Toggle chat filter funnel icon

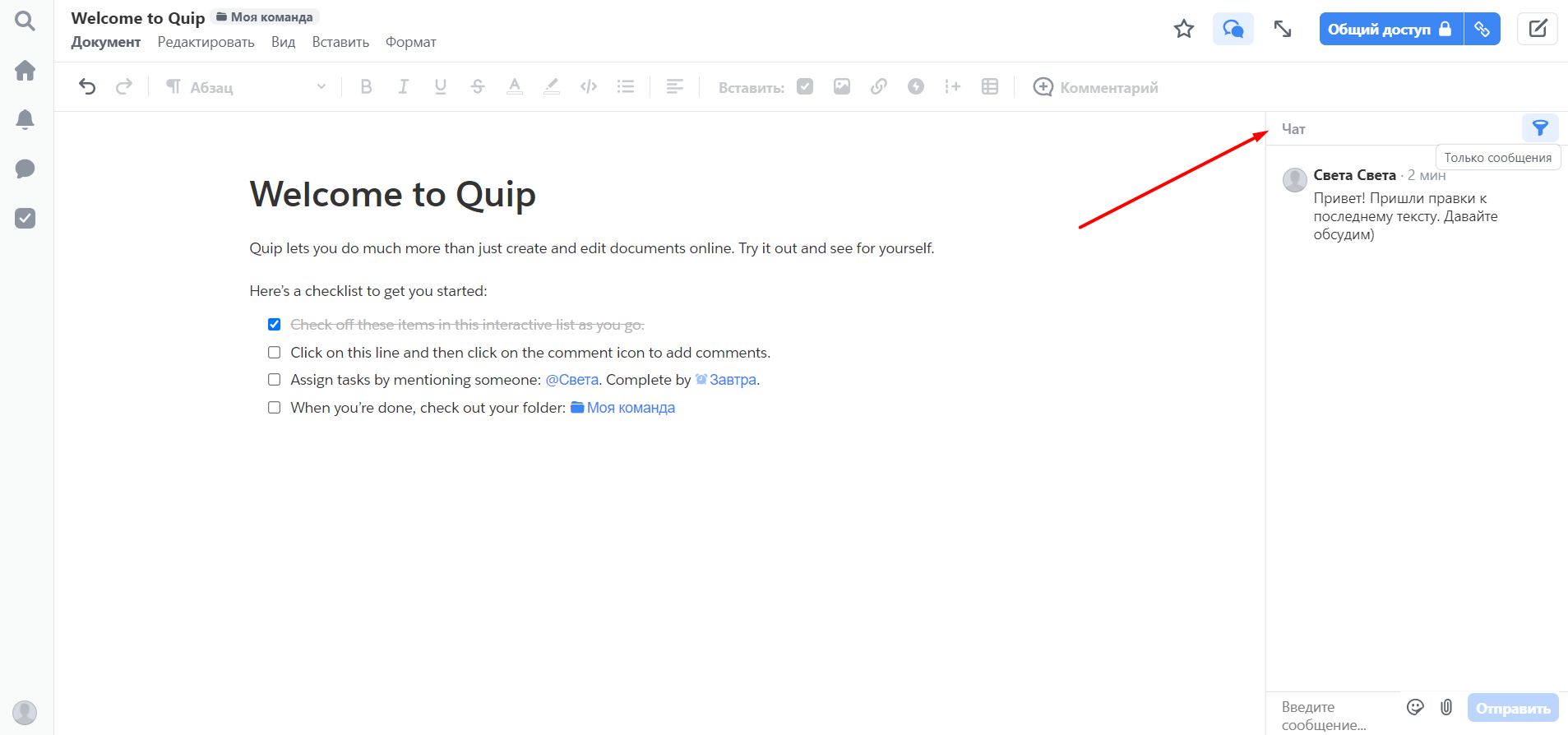tap(1540, 127)
